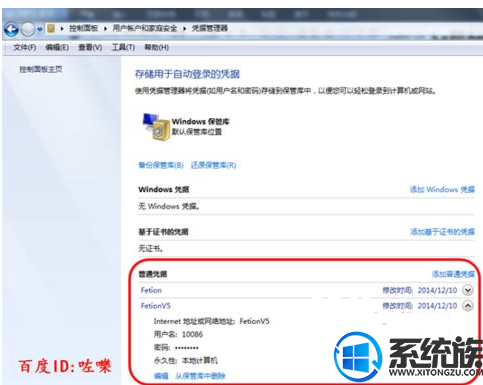Select 控制面板 in the breadcrumb
Viewport: 483px width, 385px height.
(x=83, y=28)
